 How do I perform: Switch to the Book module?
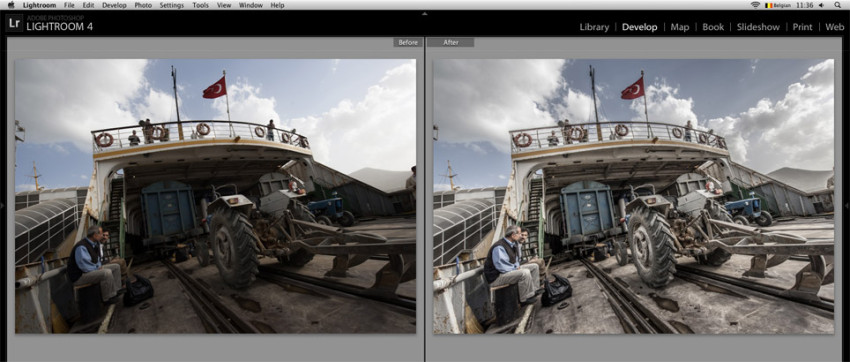(x=713, y=27)
